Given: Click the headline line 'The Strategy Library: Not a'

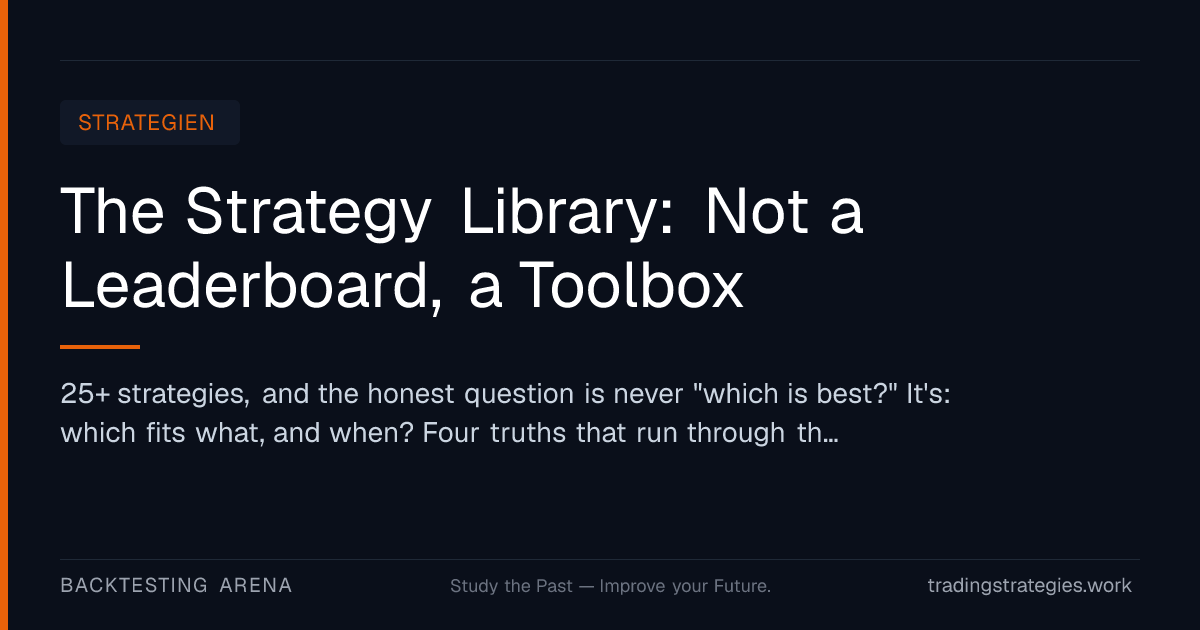Looking at the screenshot, I should click(462, 213).
